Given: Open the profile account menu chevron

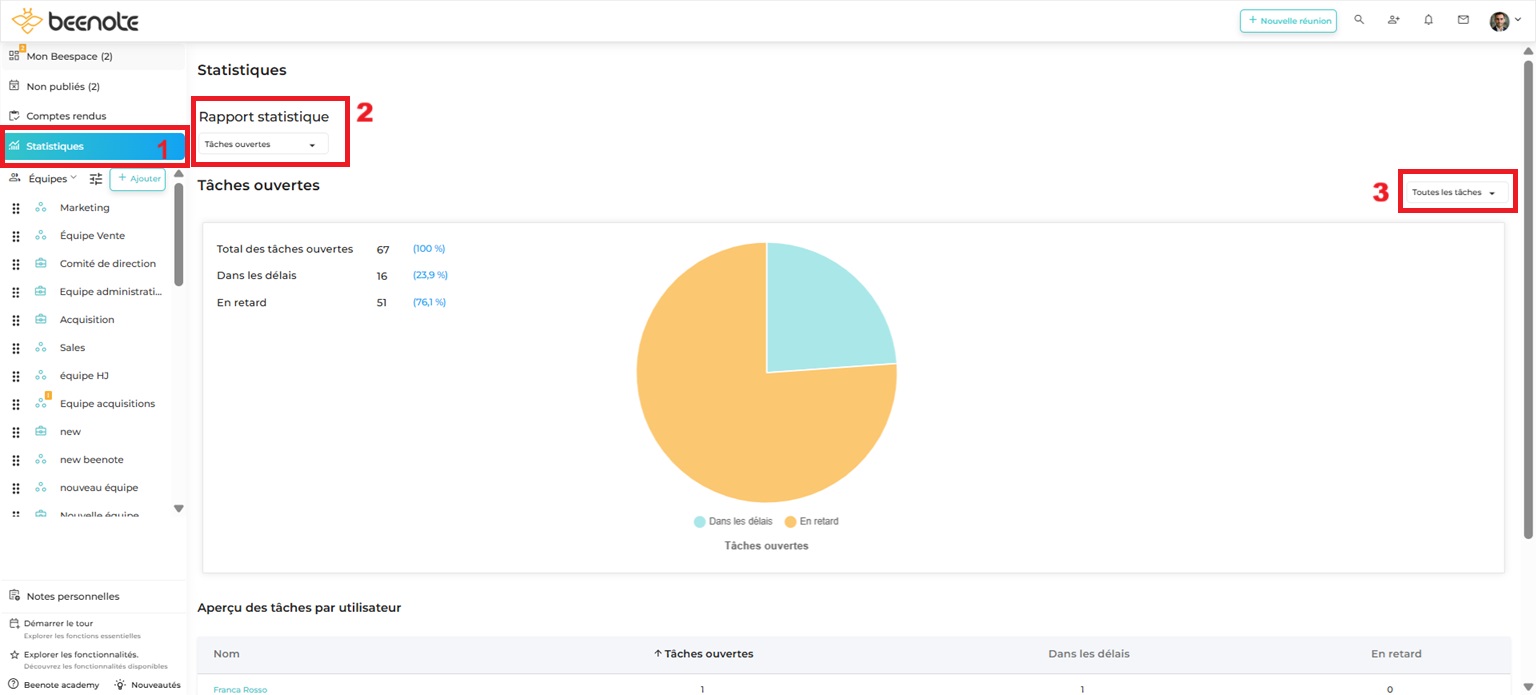Looking at the screenshot, I should pyautogui.click(x=1516, y=19).
